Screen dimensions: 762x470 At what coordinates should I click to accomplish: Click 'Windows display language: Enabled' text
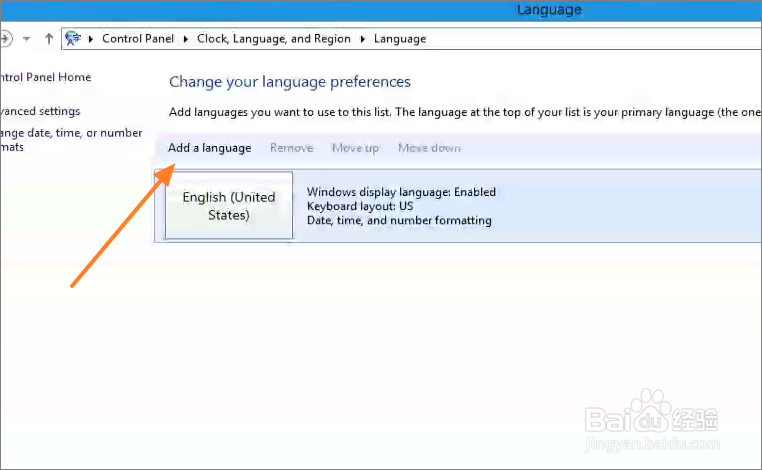[401, 192]
